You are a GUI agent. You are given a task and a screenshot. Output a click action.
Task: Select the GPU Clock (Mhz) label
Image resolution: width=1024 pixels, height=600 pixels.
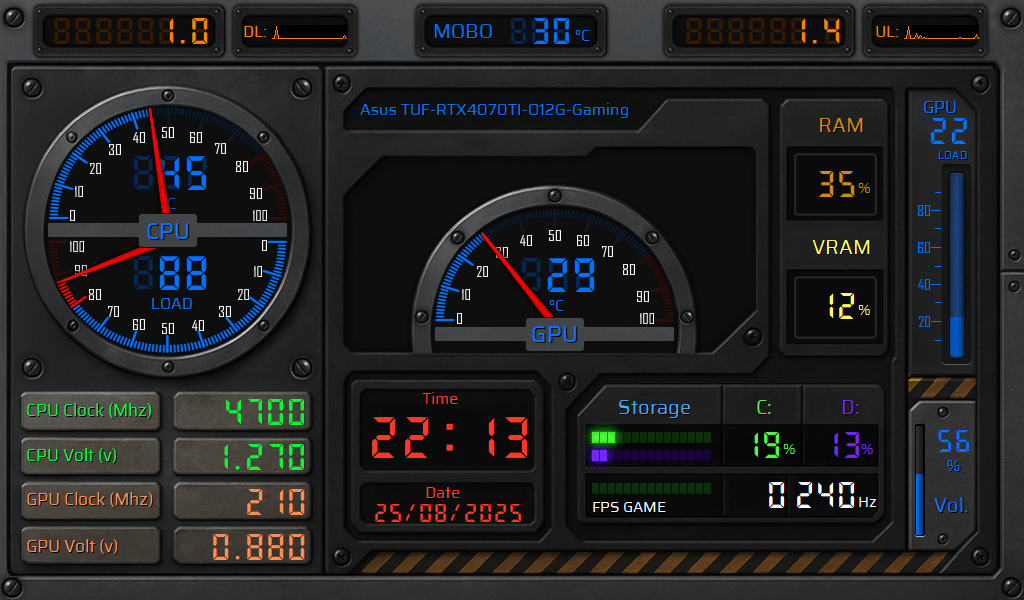[x=90, y=500]
